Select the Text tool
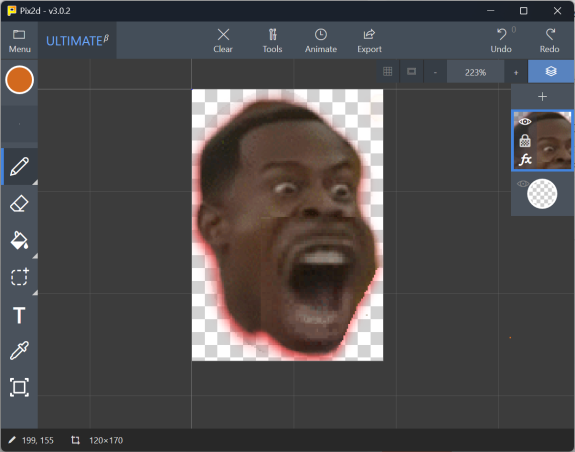This screenshot has height=452, width=575. click(19, 315)
